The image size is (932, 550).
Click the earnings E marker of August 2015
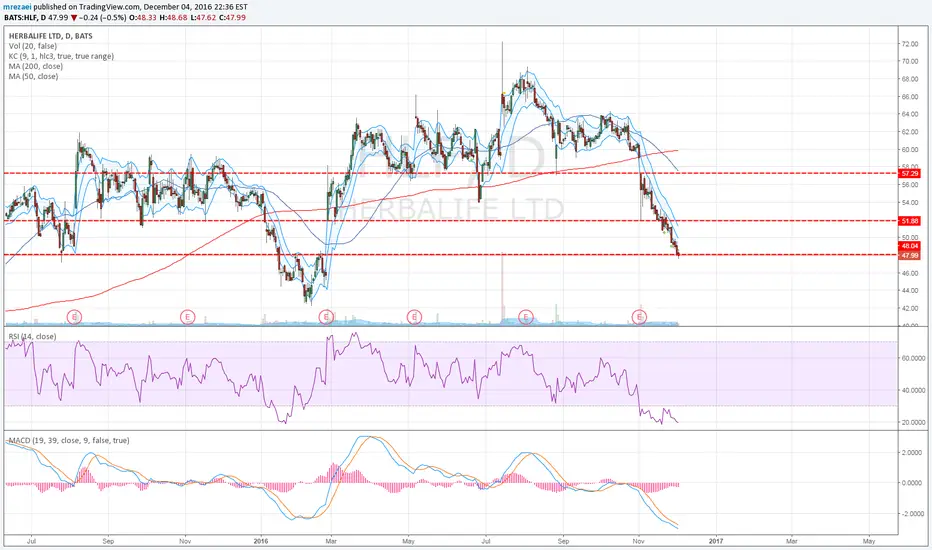click(x=74, y=317)
